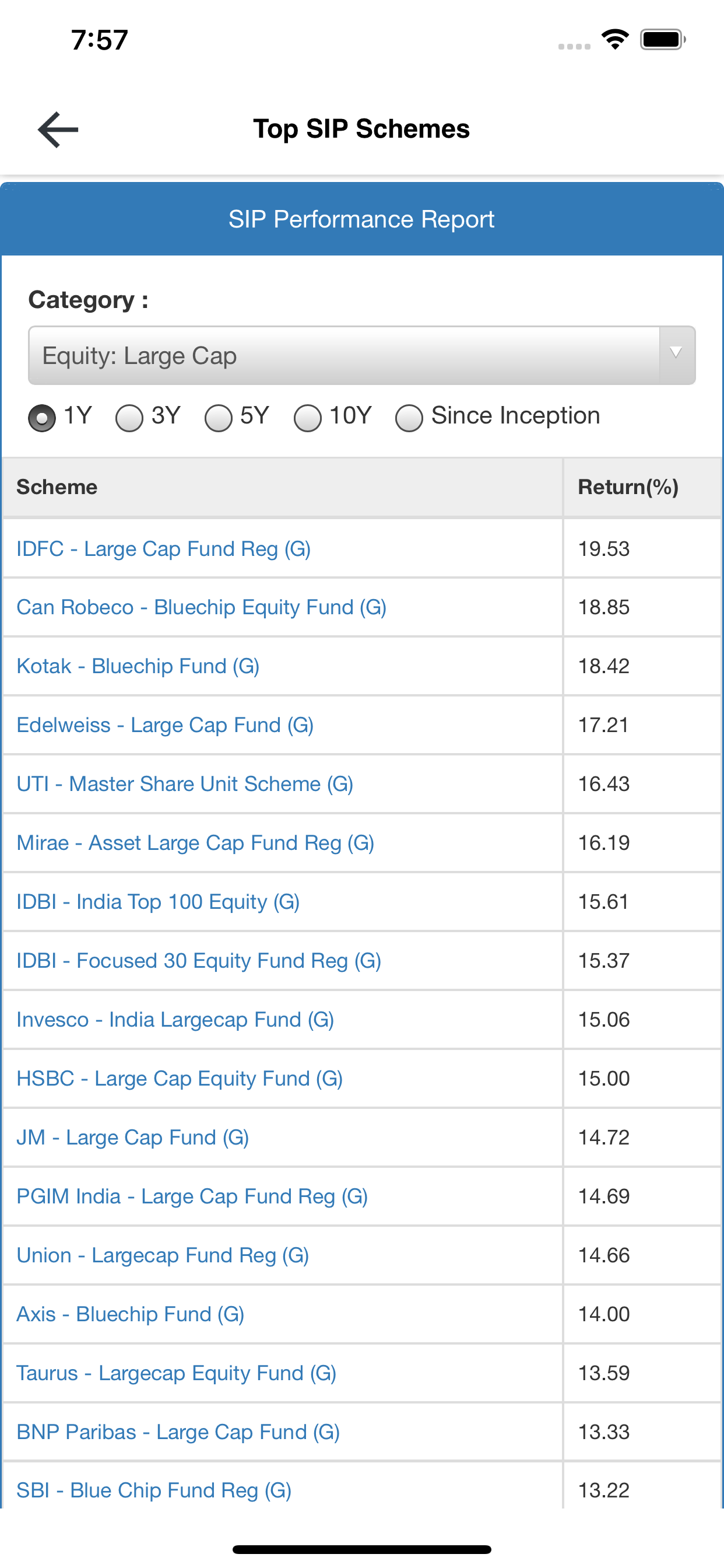Open Mirae - Asset Large Cap Fund Reg (G)
Screen dimensions: 724x1568
coord(195,843)
